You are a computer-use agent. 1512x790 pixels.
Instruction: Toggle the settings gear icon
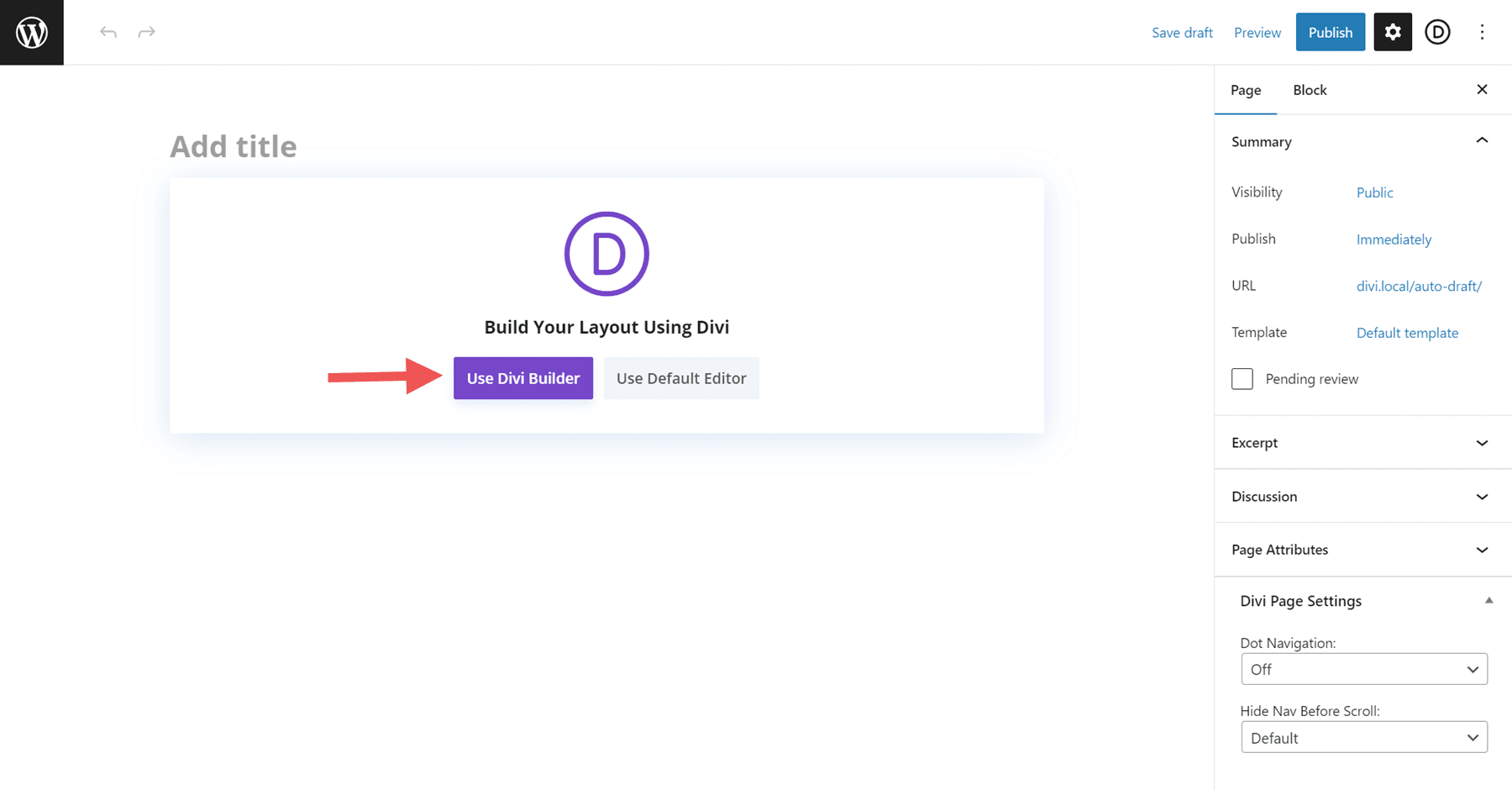coord(1392,32)
